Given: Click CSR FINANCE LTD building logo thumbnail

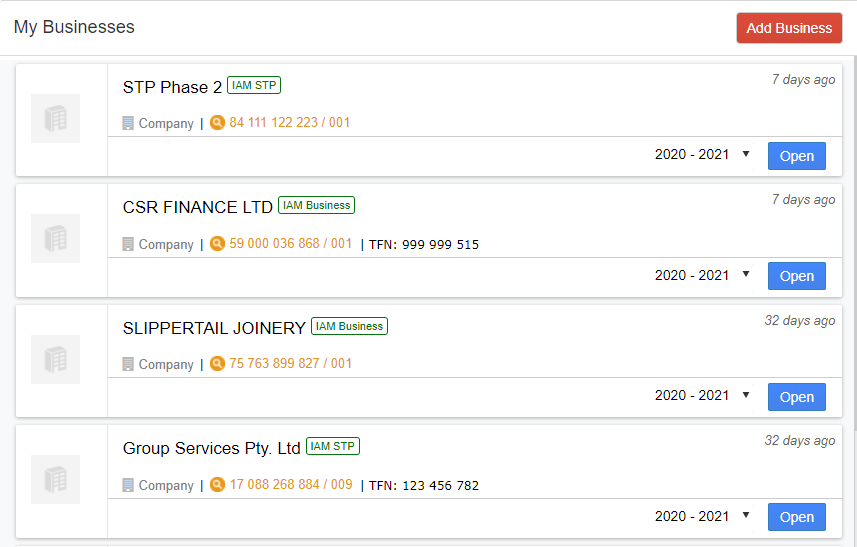Looking at the screenshot, I should tap(55, 239).
